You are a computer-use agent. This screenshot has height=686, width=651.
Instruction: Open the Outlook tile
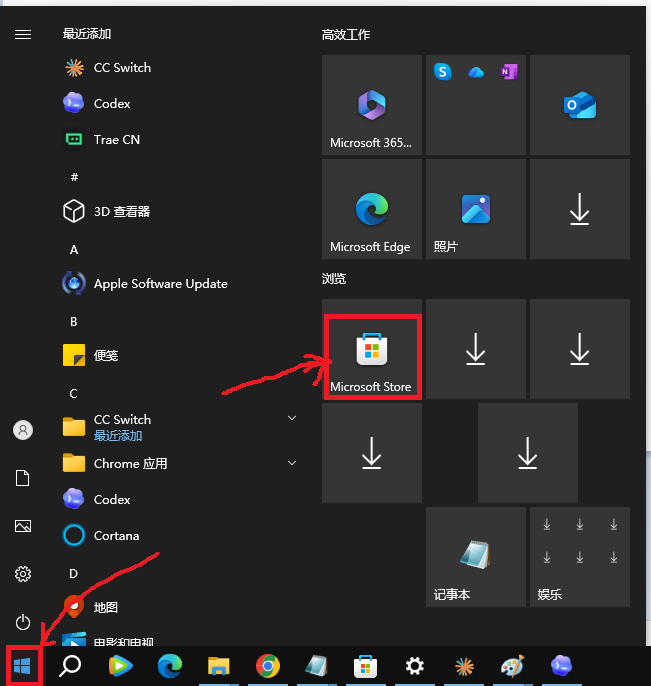pyautogui.click(x=580, y=105)
